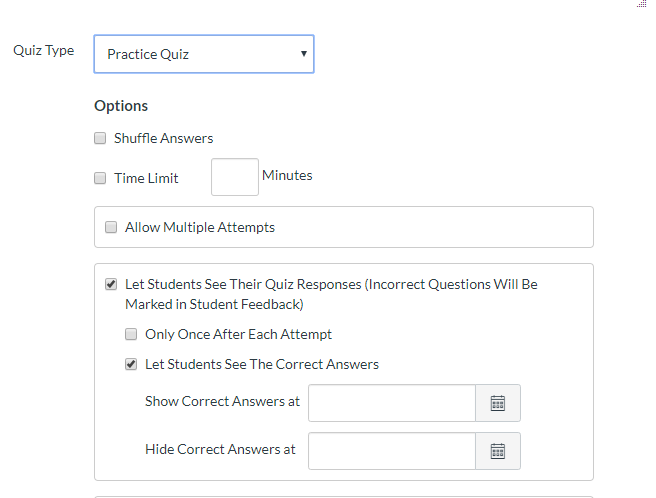Screen dimensions: 656x498
Task: Open the Quiz Type dropdown
Action: tap(204, 54)
